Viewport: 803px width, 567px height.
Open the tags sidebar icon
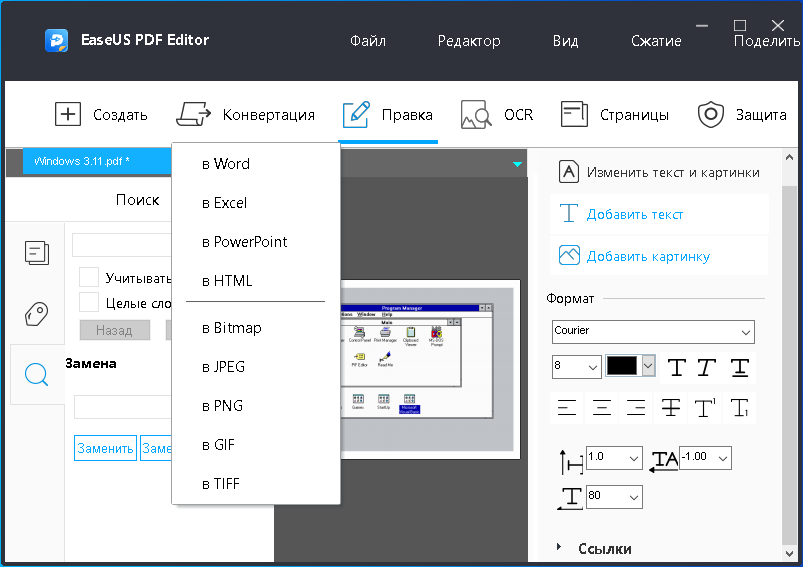37,313
